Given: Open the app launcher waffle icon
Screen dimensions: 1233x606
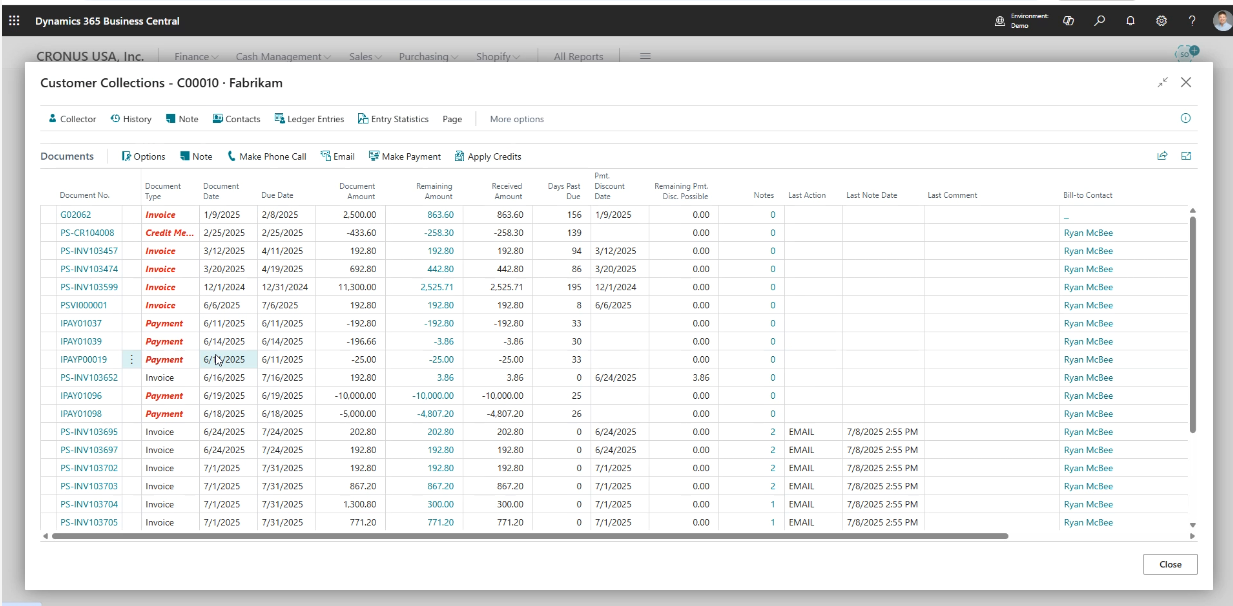Looking at the screenshot, I should coord(14,21).
